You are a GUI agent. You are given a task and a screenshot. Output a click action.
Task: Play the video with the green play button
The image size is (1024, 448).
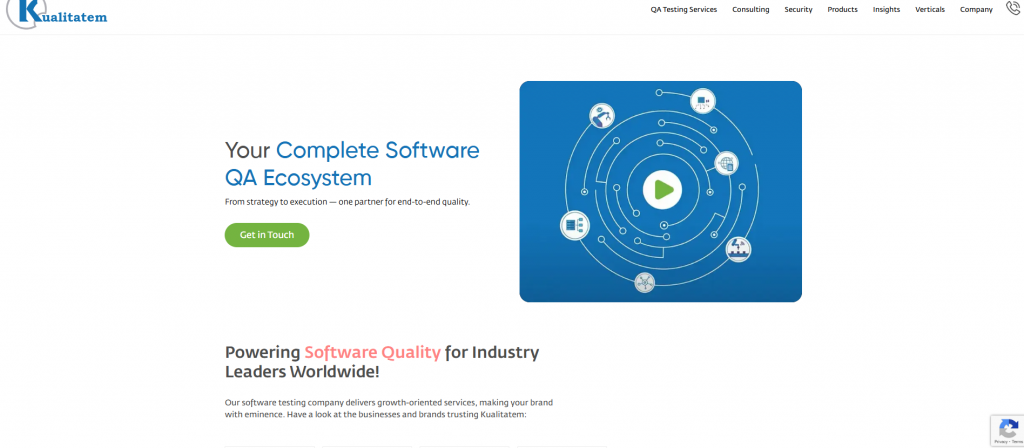661,188
